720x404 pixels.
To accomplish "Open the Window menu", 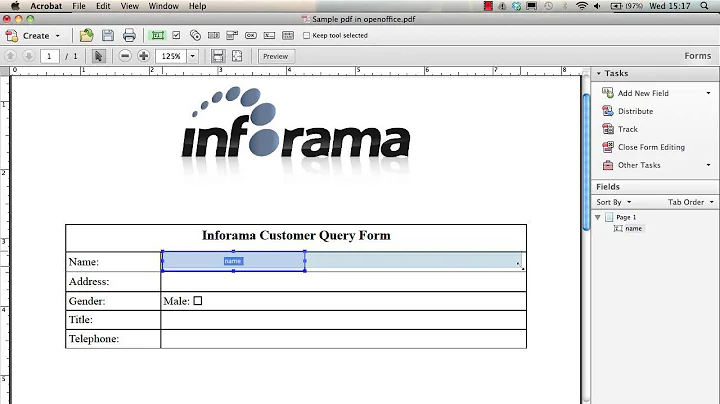I will (163, 6).
